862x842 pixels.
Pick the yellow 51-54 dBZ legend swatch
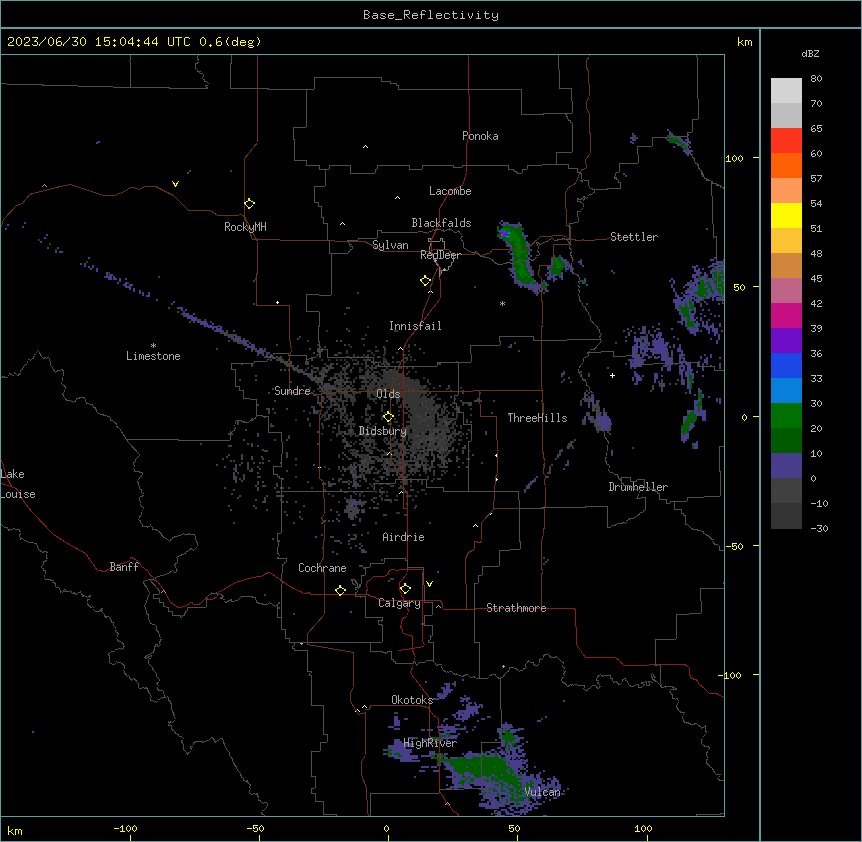pyautogui.click(x=786, y=215)
